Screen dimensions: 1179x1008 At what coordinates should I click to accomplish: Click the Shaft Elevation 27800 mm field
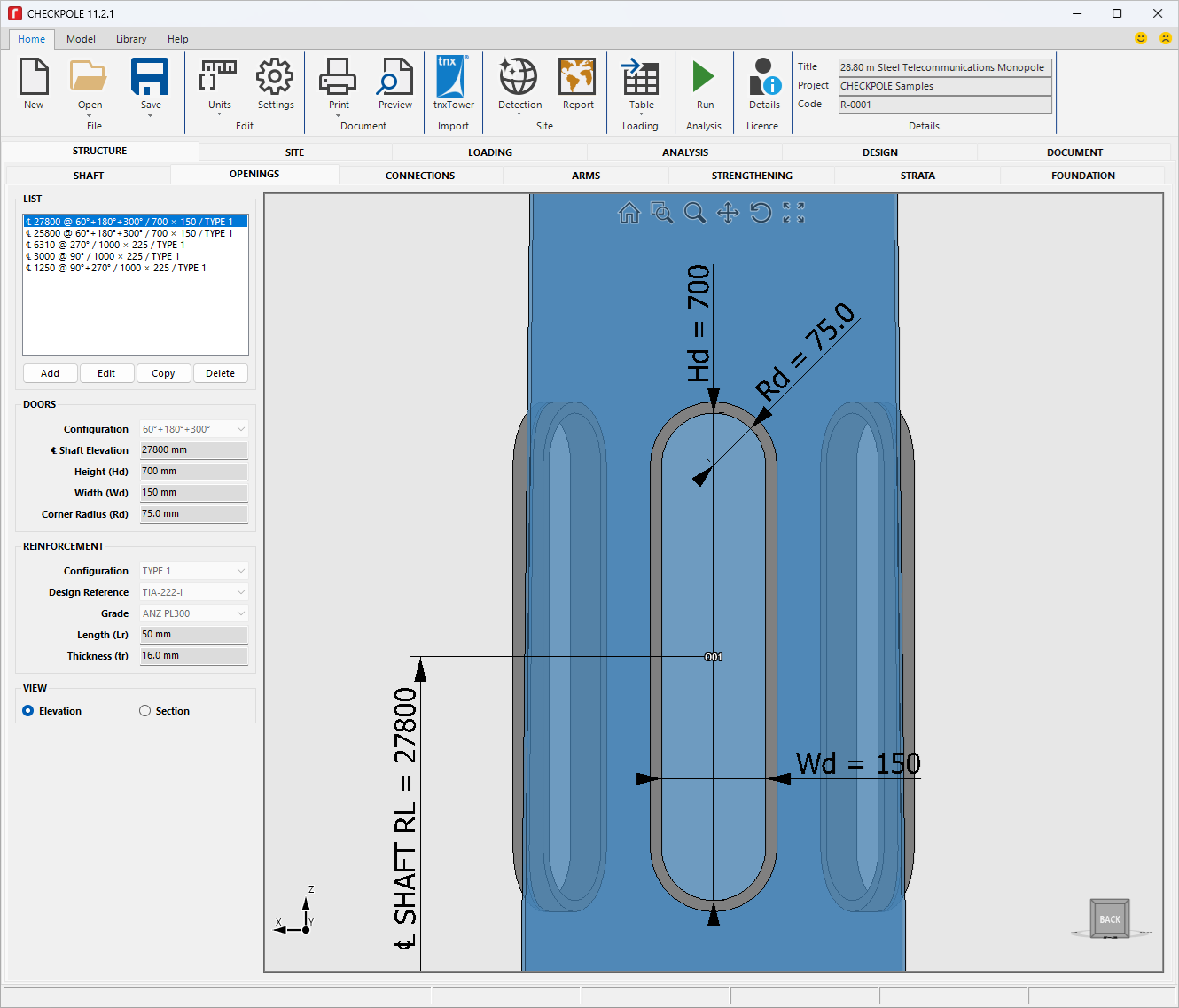point(193,450)
